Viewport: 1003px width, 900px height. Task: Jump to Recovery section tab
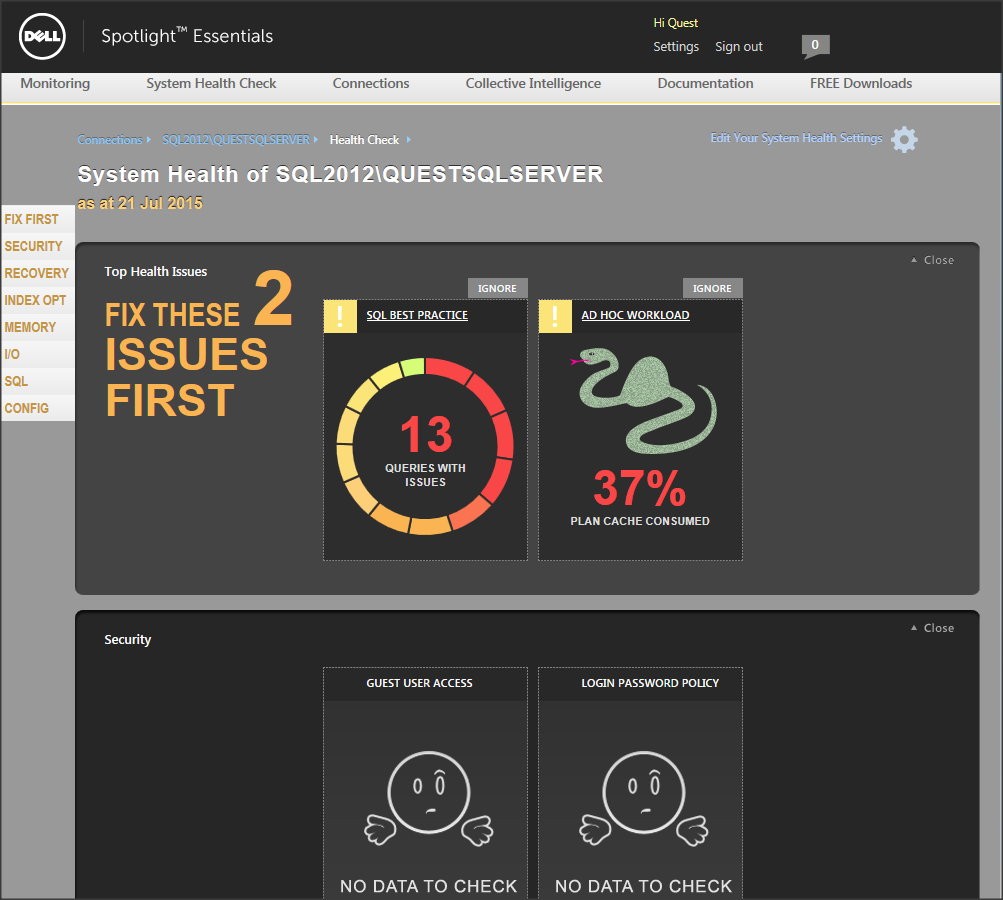point(38,272)
